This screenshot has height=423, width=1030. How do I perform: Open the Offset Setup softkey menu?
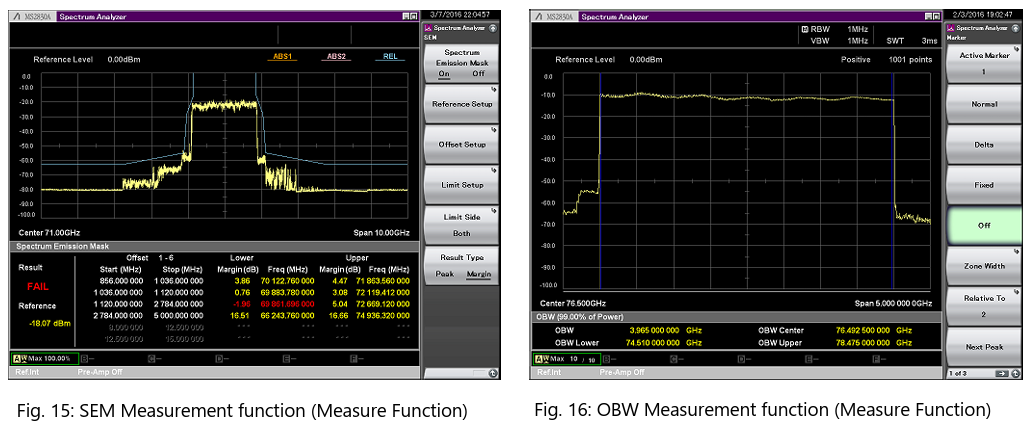coord(462,144)
